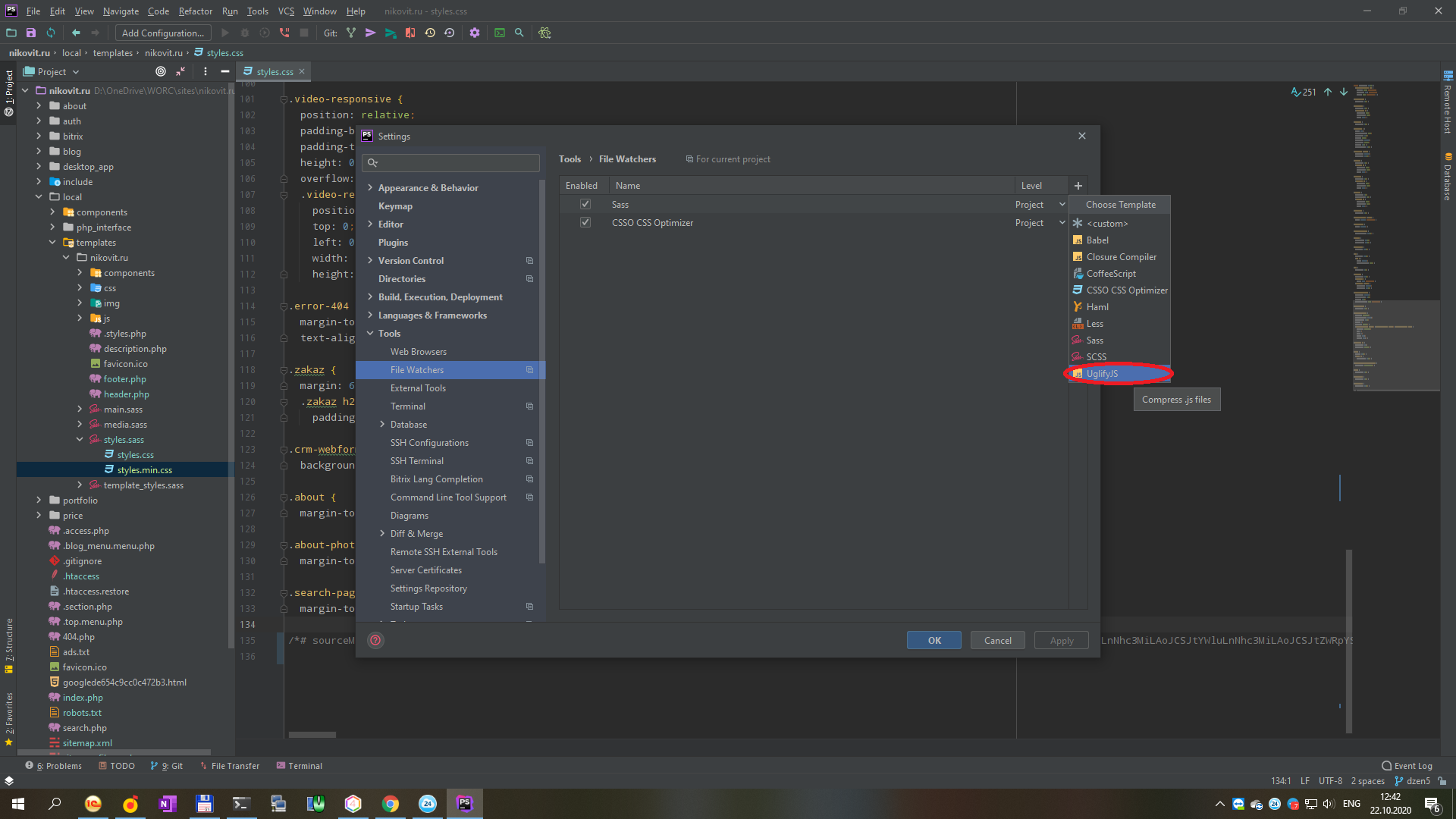Image resolution: width=1456 pixels, height=819 pixels.
Task: Click PhpStorm icon in taskbar
Action: tap(465, 804)
